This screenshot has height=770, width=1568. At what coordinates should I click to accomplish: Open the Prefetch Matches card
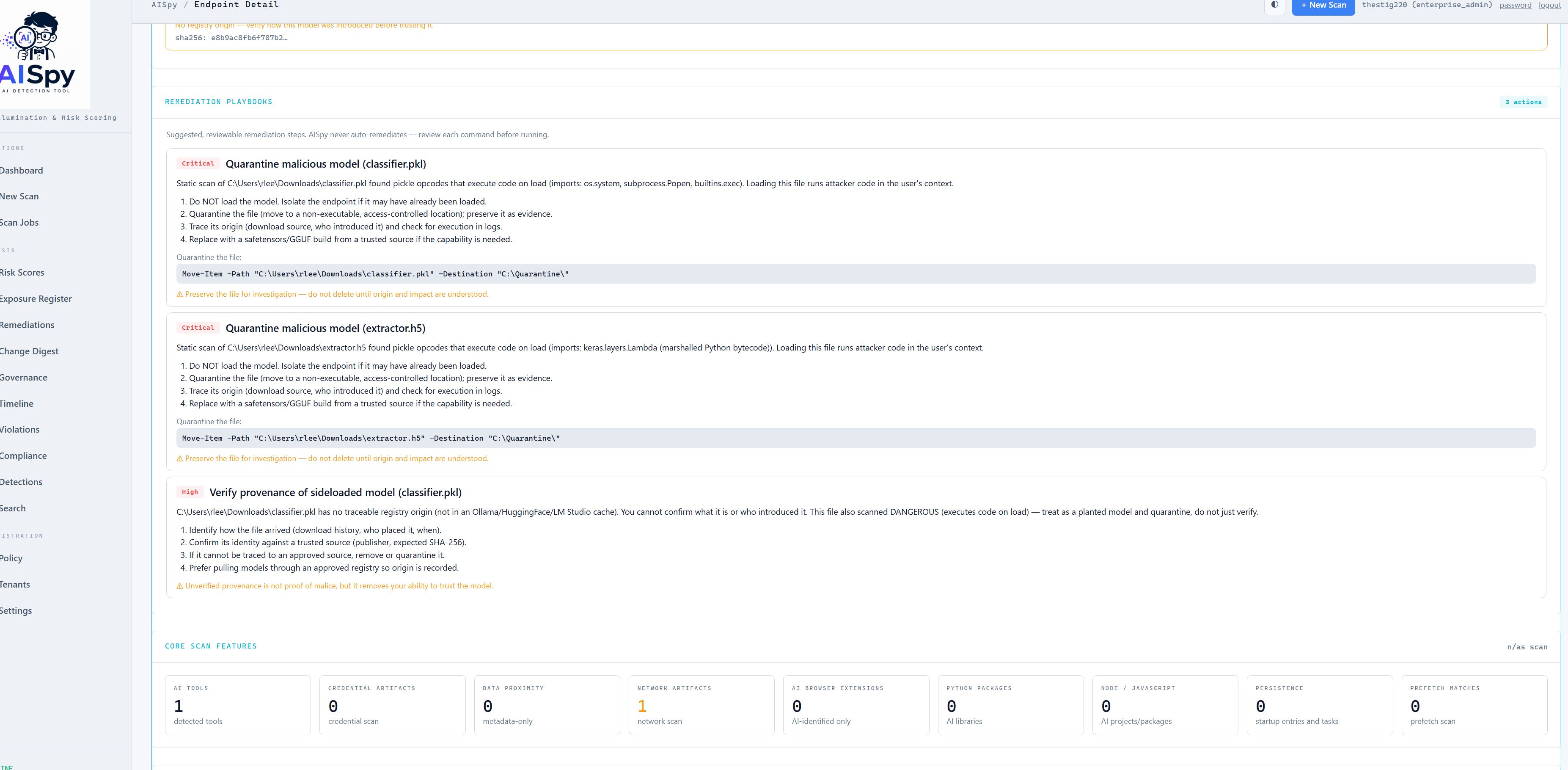click(x=1474, y=705)
